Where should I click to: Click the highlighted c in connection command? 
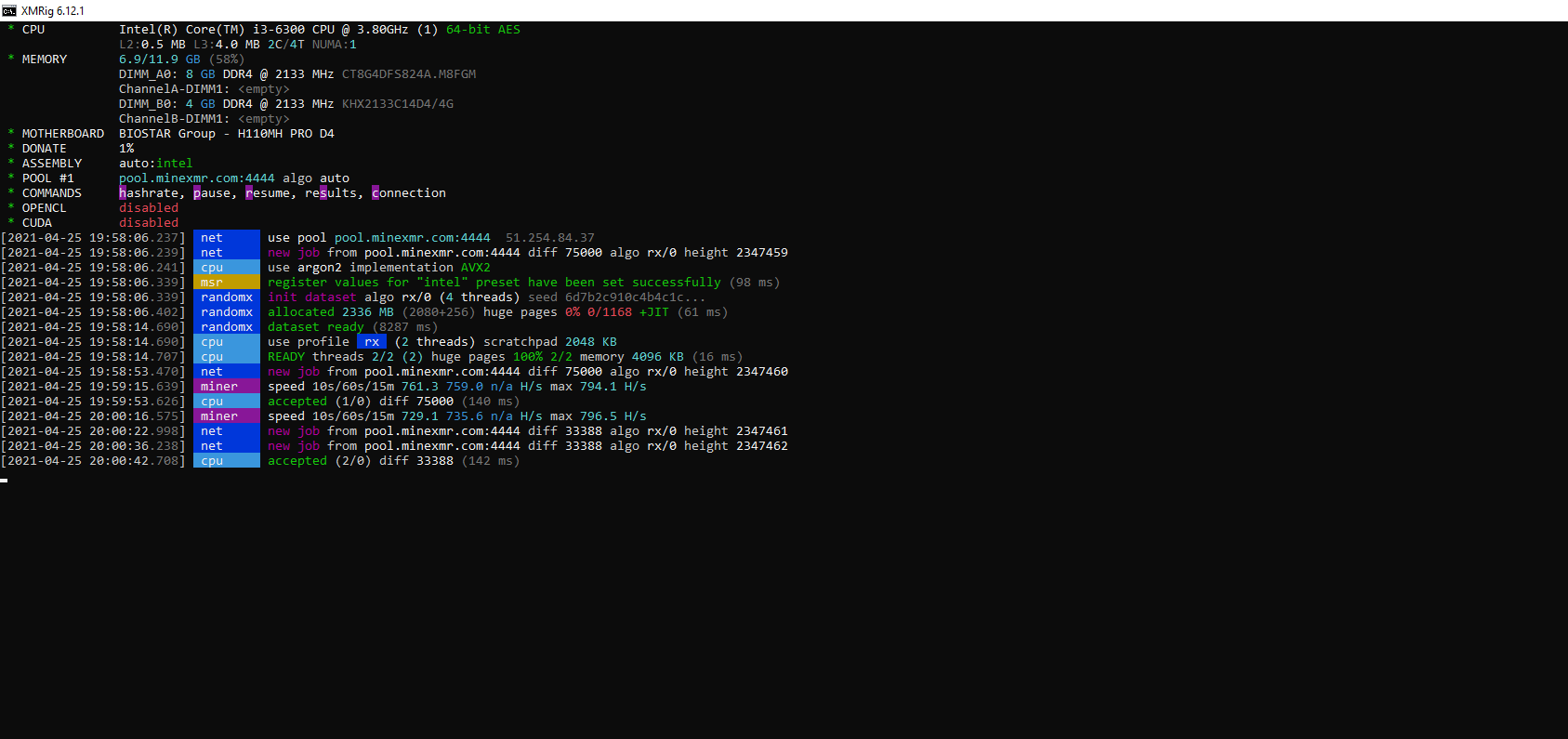click(x=376, y=193)
